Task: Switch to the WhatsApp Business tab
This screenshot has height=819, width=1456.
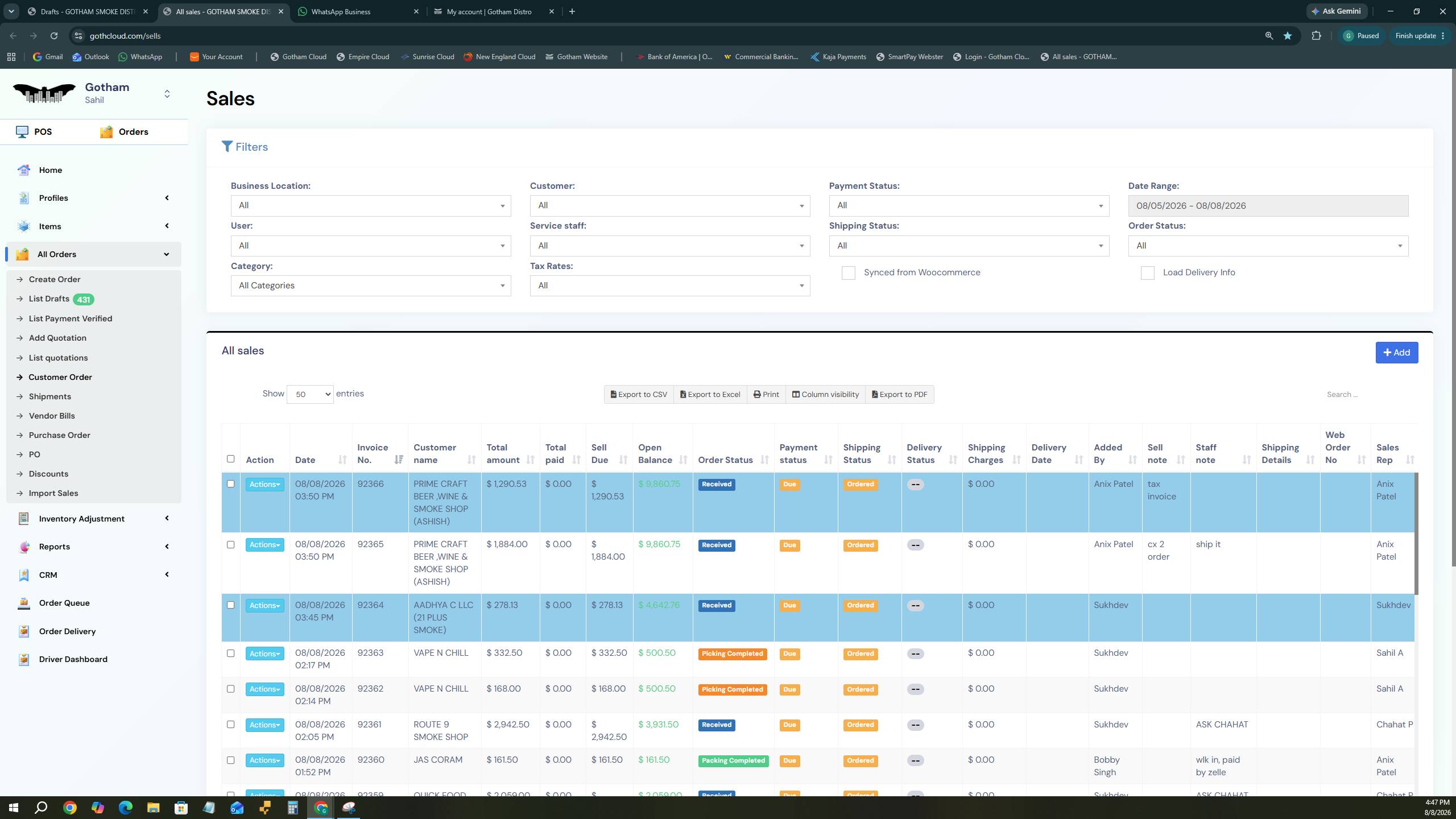Action: 357,11
